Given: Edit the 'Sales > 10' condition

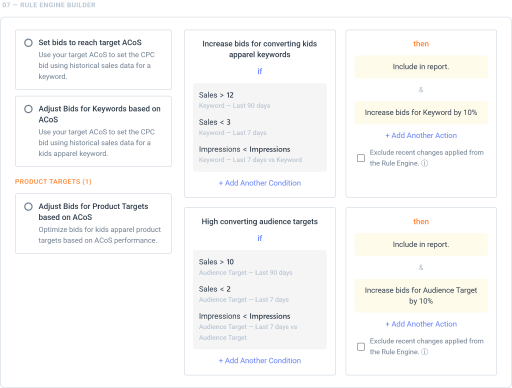Looking at the screenshot, I should click(216, 262).
